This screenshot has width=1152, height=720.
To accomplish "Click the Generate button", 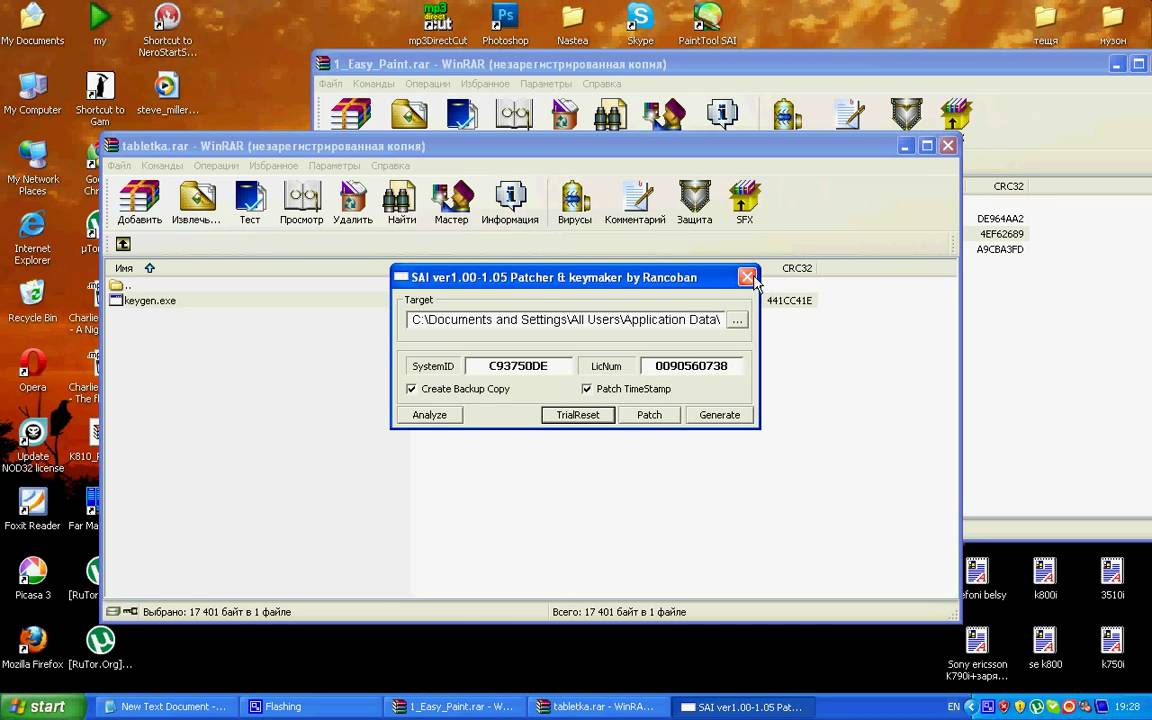I will tap(719, 415).
